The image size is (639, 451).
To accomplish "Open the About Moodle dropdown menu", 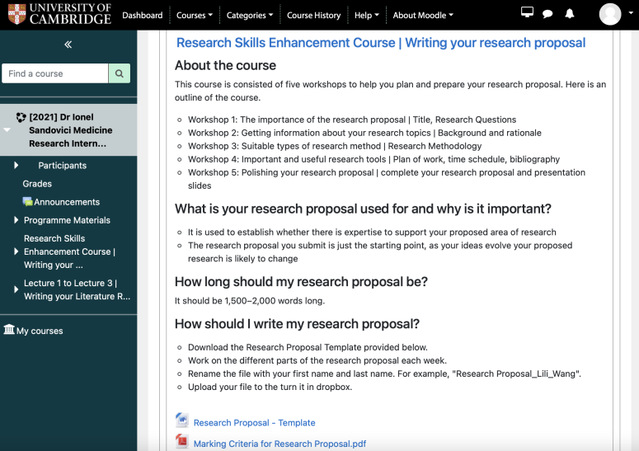I will 422,15.
